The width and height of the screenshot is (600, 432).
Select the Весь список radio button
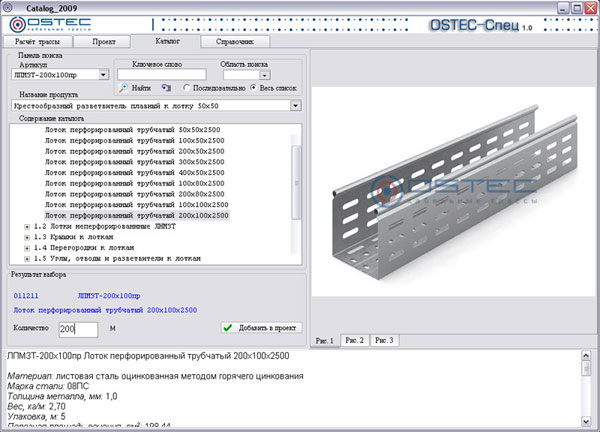[x=255, y=89]
